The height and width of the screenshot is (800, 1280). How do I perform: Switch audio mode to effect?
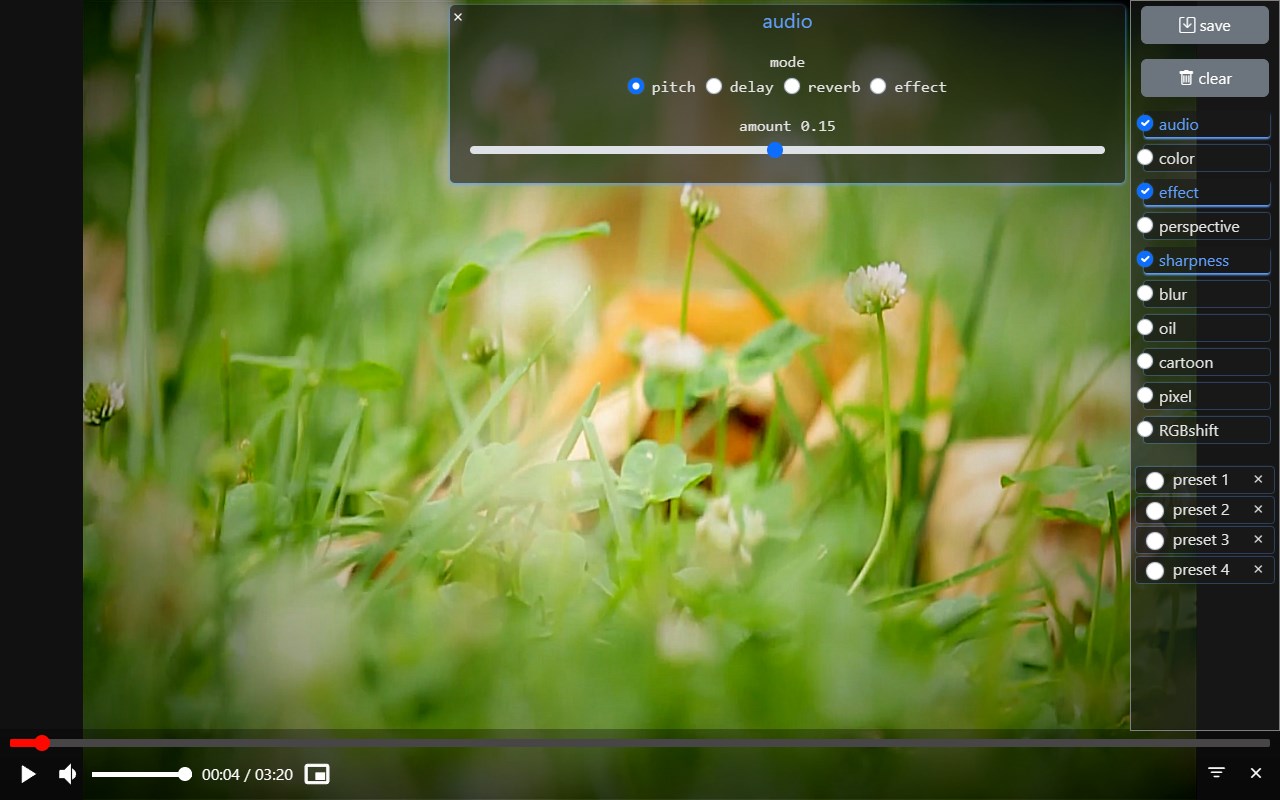click(878, 86)
